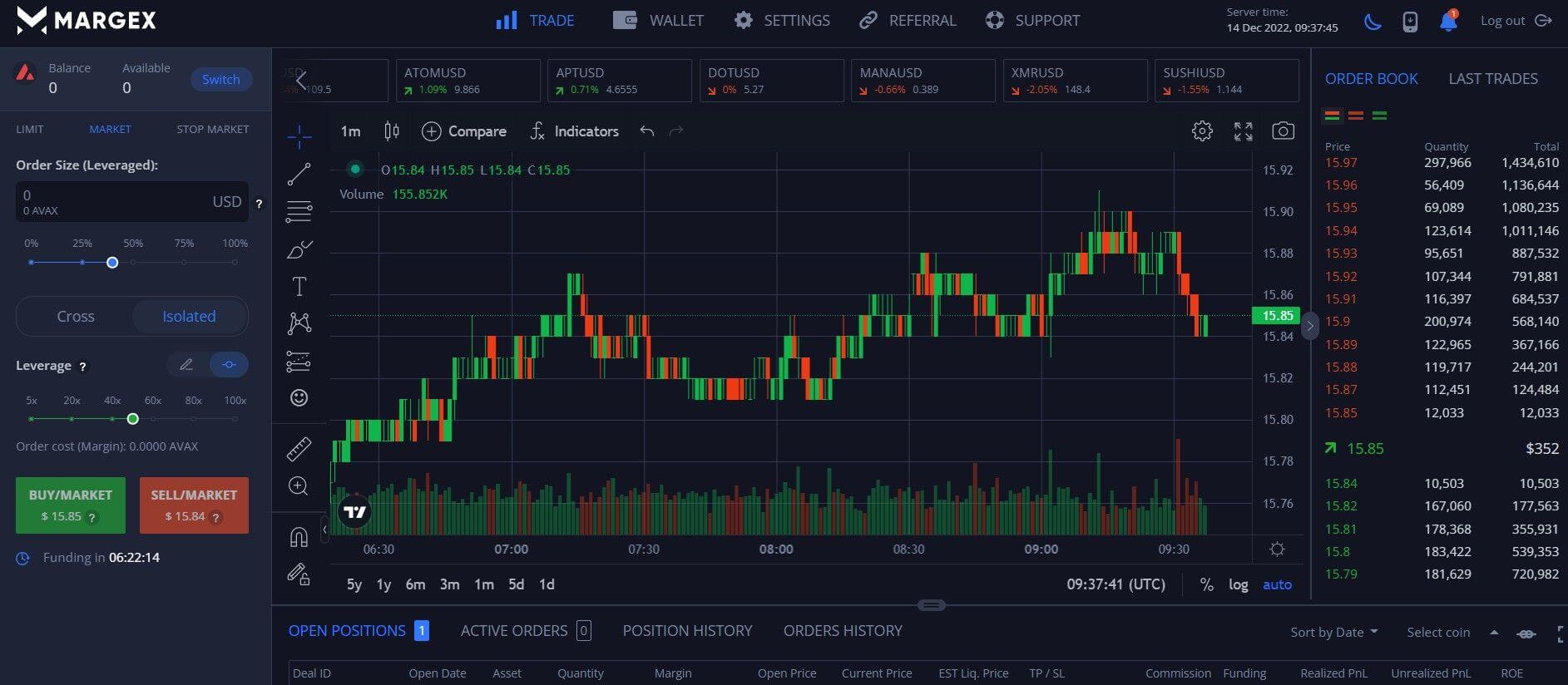The image size is (1568, 685).
Task: Click the Order Size input field
Action: click(x=116, y=201)
